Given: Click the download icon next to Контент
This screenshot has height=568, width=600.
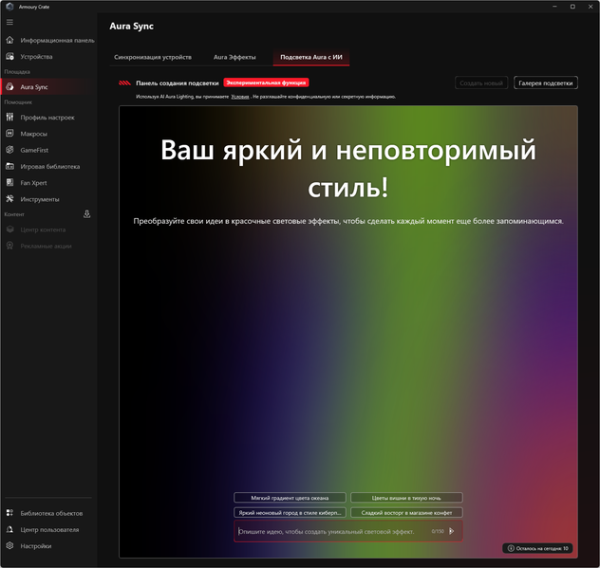Looking at the screenshot, I should [x=87, y=214].
